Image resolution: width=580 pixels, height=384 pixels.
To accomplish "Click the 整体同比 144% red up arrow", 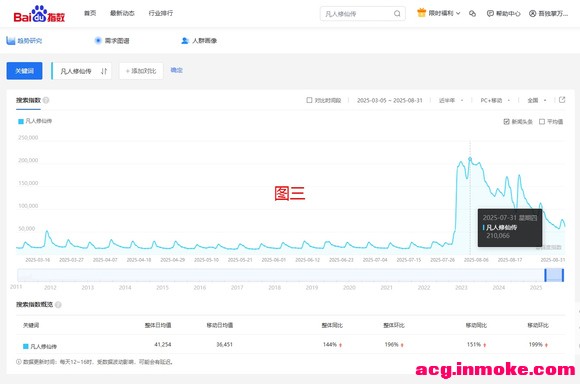I will [x=340, y=345].
